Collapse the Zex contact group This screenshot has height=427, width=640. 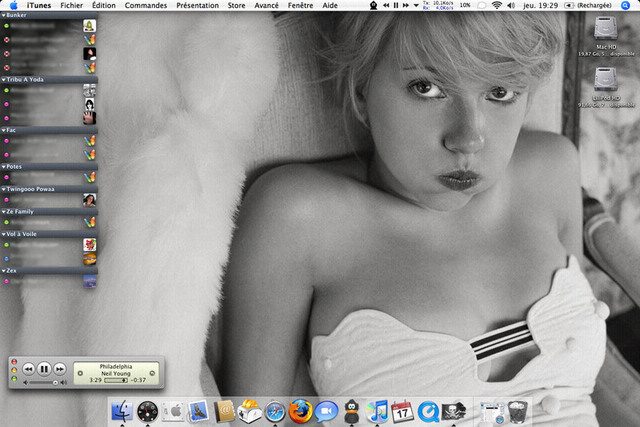click(x=4, y=271)
